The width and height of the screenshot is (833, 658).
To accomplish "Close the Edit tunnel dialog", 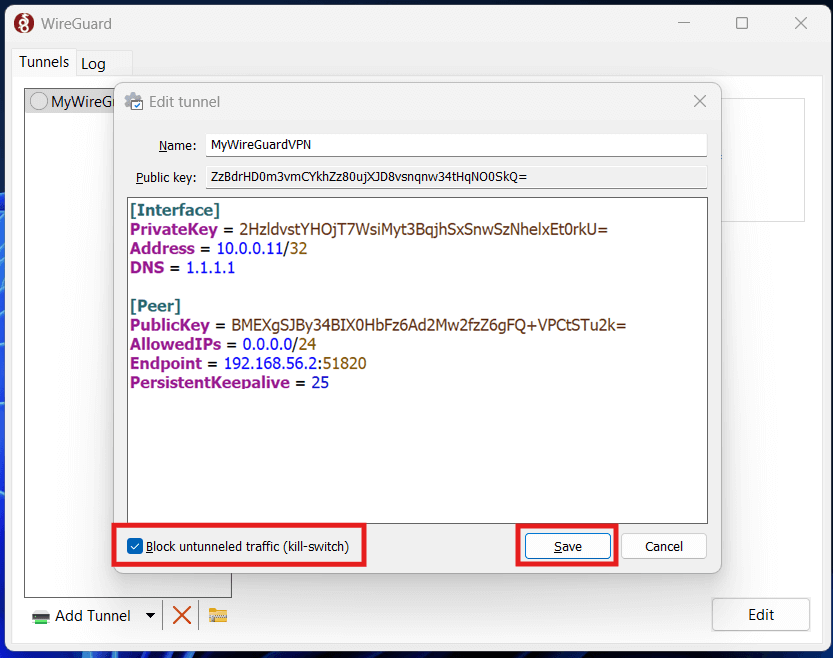I will coord(700,101).
